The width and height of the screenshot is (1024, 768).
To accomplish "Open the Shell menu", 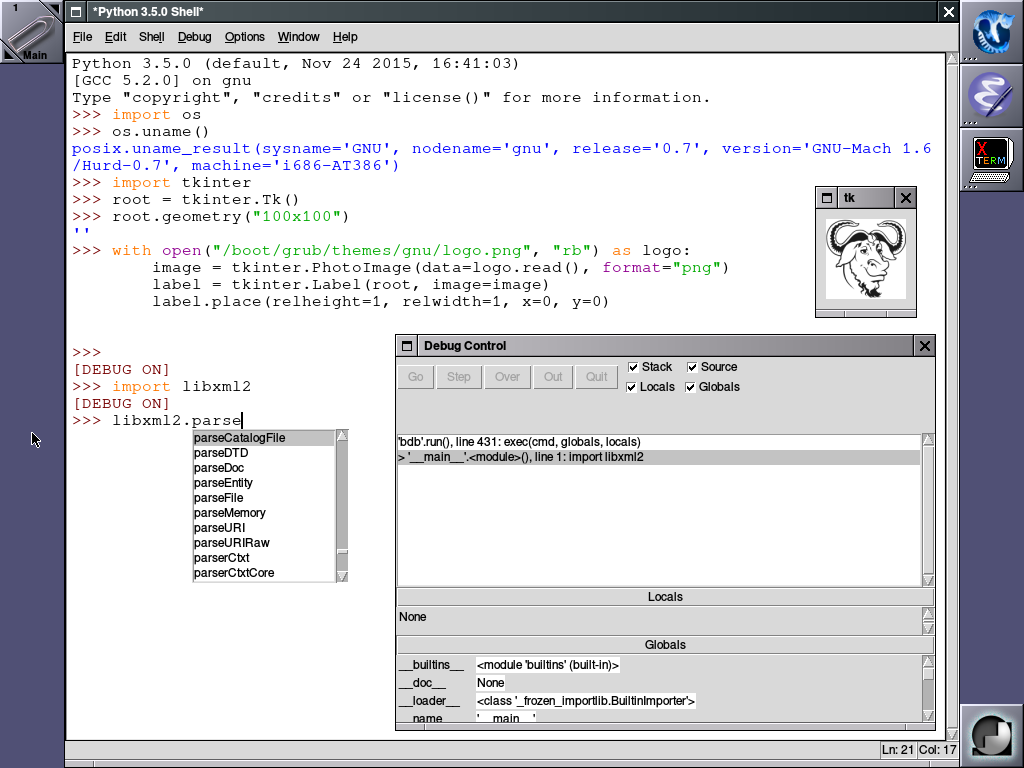I will (151, 37).
